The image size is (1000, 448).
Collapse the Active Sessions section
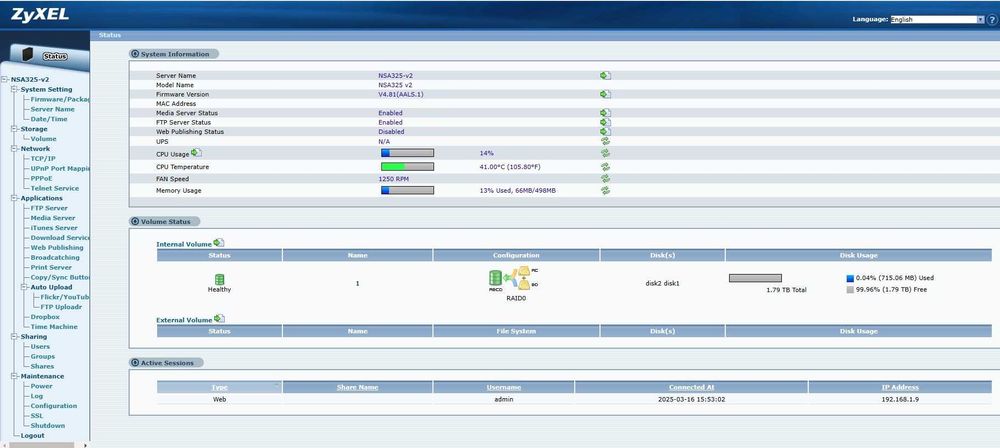(135, 362)
